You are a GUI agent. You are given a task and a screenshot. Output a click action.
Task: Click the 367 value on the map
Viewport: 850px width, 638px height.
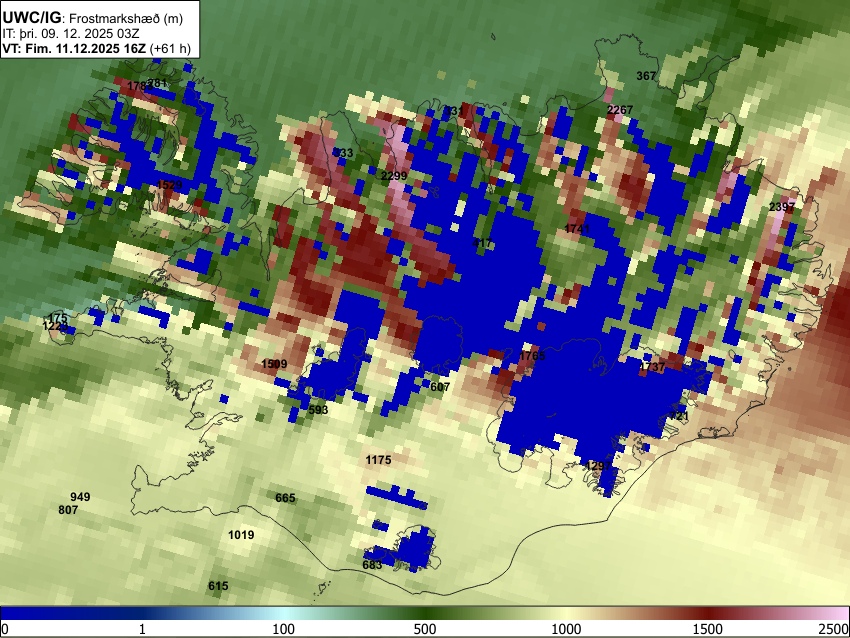pyautogui.click(x=646, y=76)
